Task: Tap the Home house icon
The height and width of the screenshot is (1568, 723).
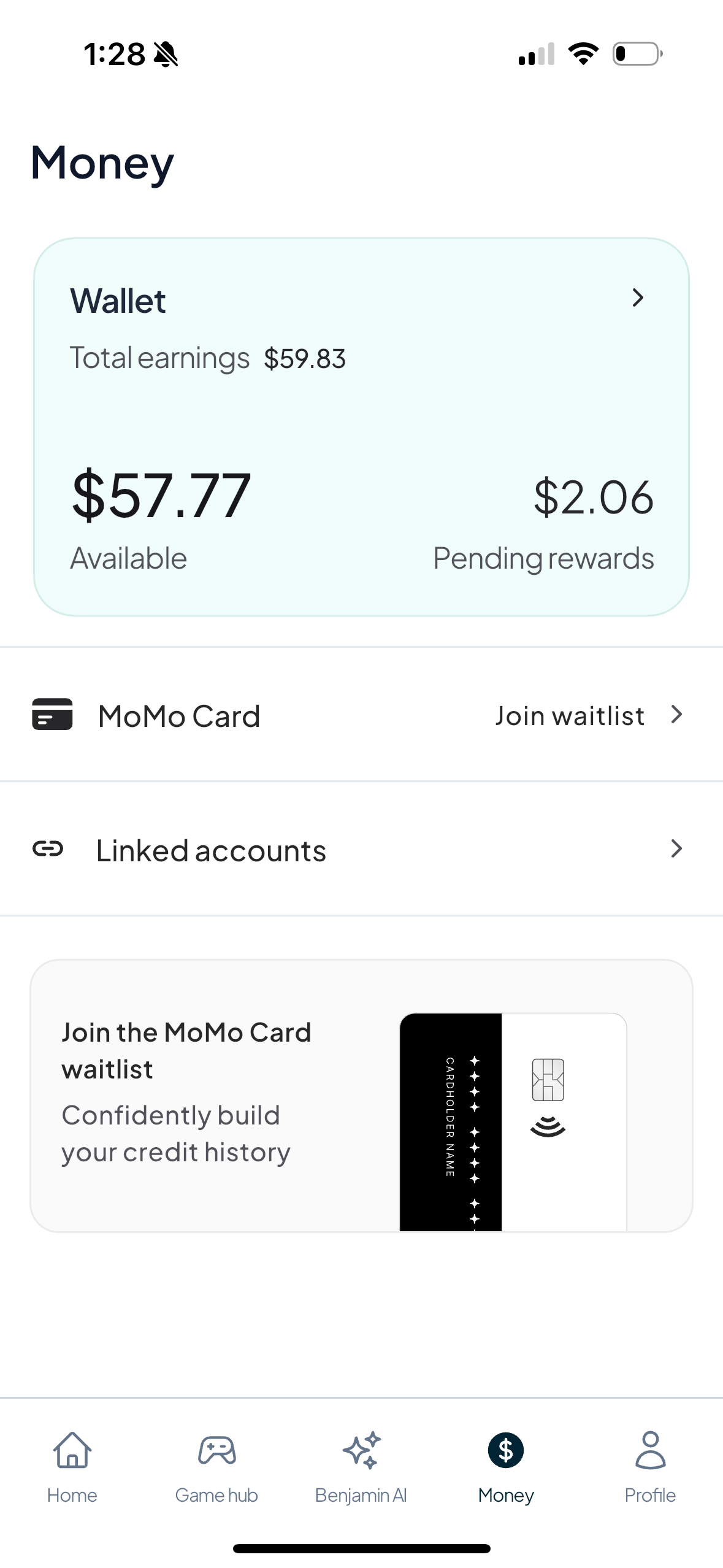Action: click(x=72, y=1450)
